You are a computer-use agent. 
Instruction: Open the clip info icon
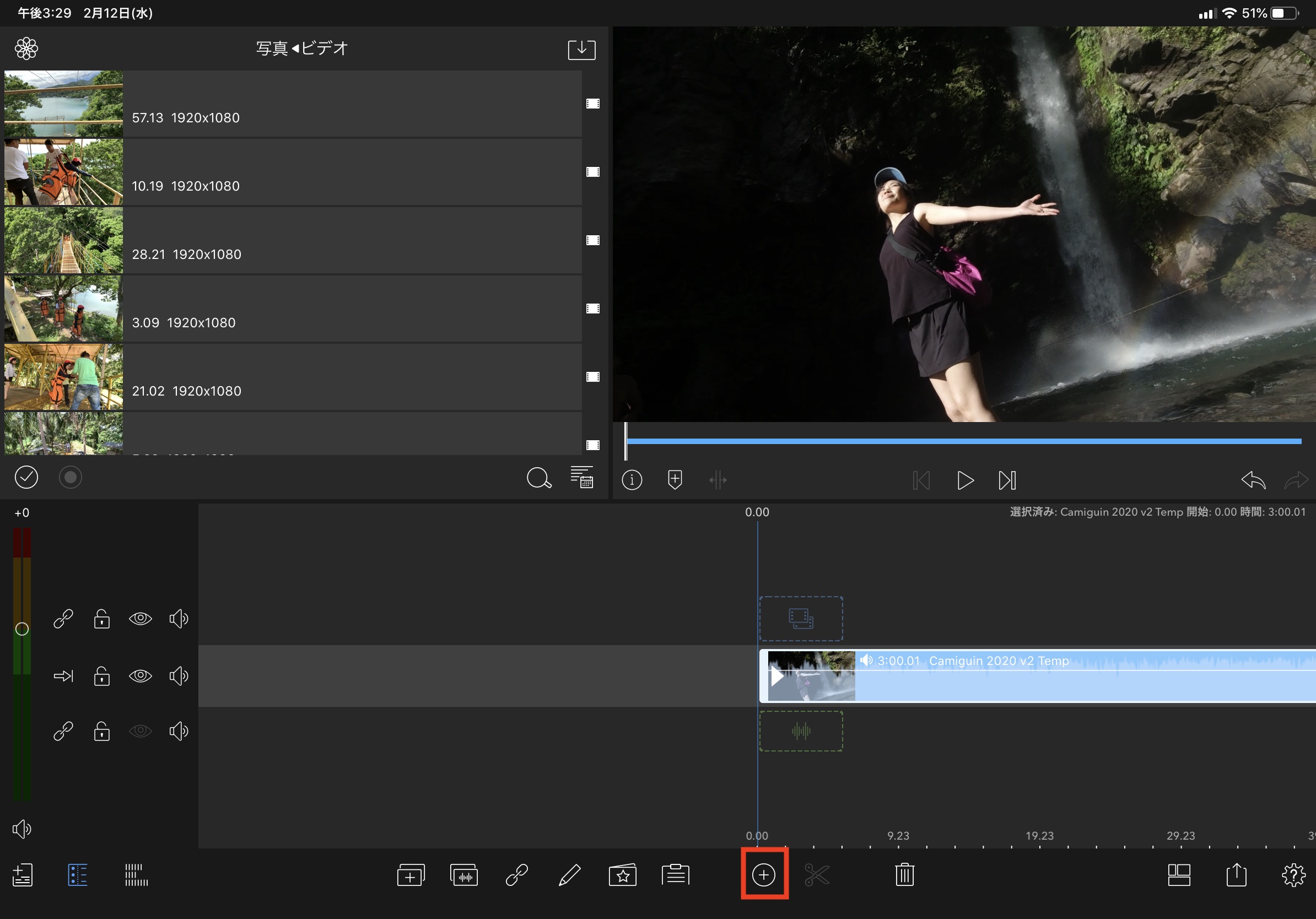pyautogui.click(x=632, y=479)
